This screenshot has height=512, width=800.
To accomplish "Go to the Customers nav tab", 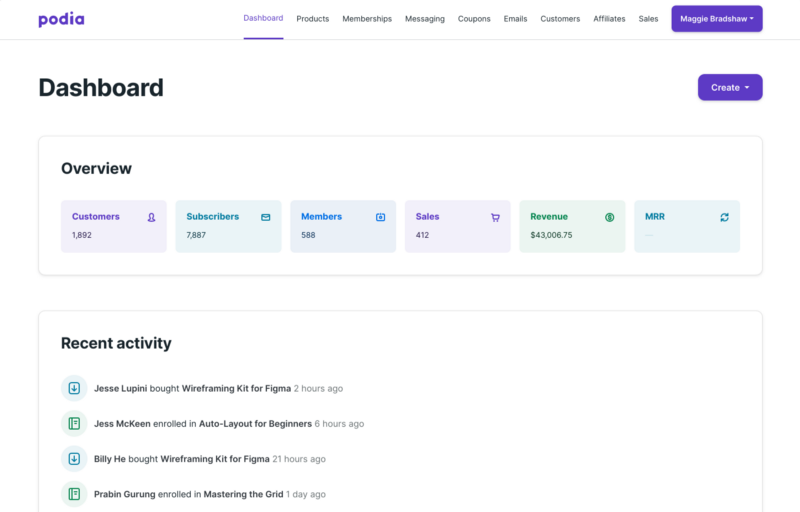I will pos(560,19).
